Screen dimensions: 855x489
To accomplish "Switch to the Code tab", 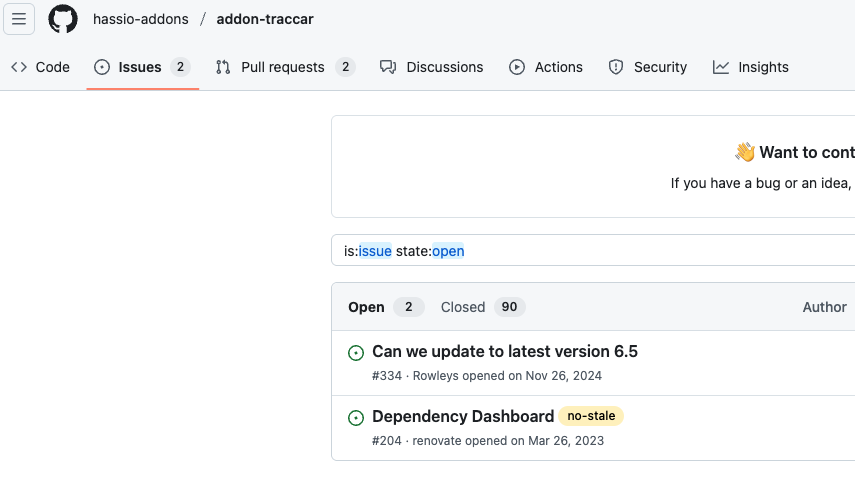I will 40,67.
